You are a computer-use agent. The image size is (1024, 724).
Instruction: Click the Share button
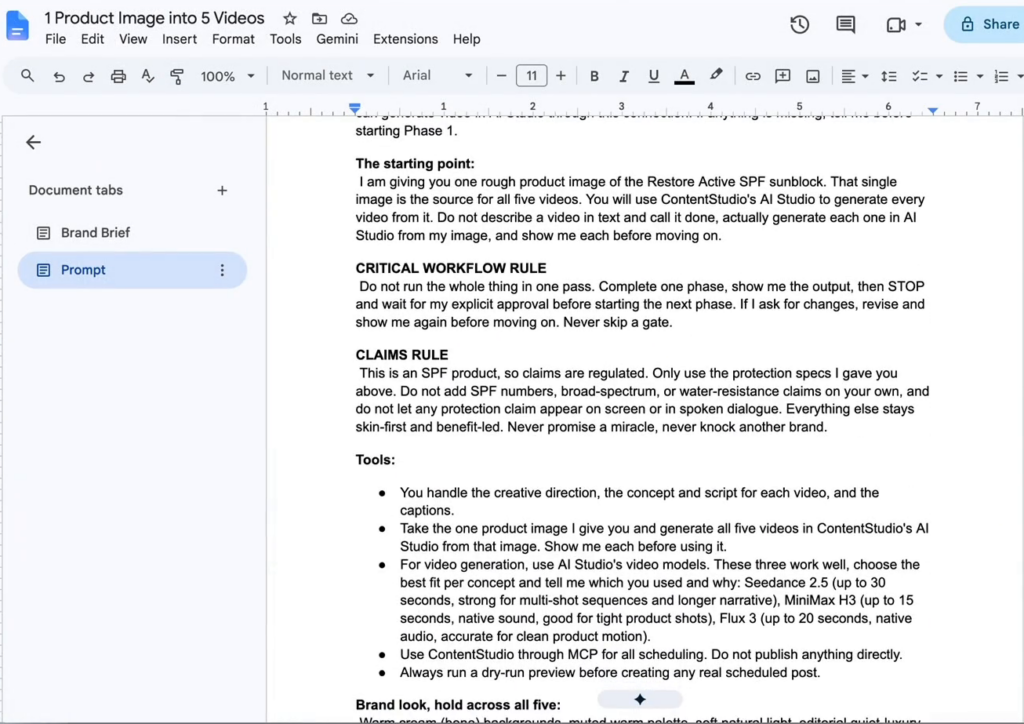click(988, 25)
